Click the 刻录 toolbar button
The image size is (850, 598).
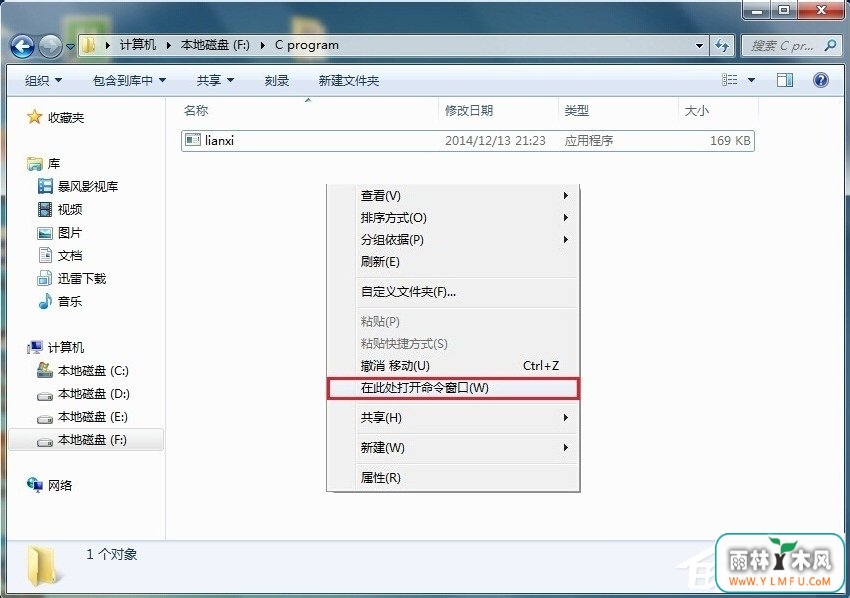[276, 81]
